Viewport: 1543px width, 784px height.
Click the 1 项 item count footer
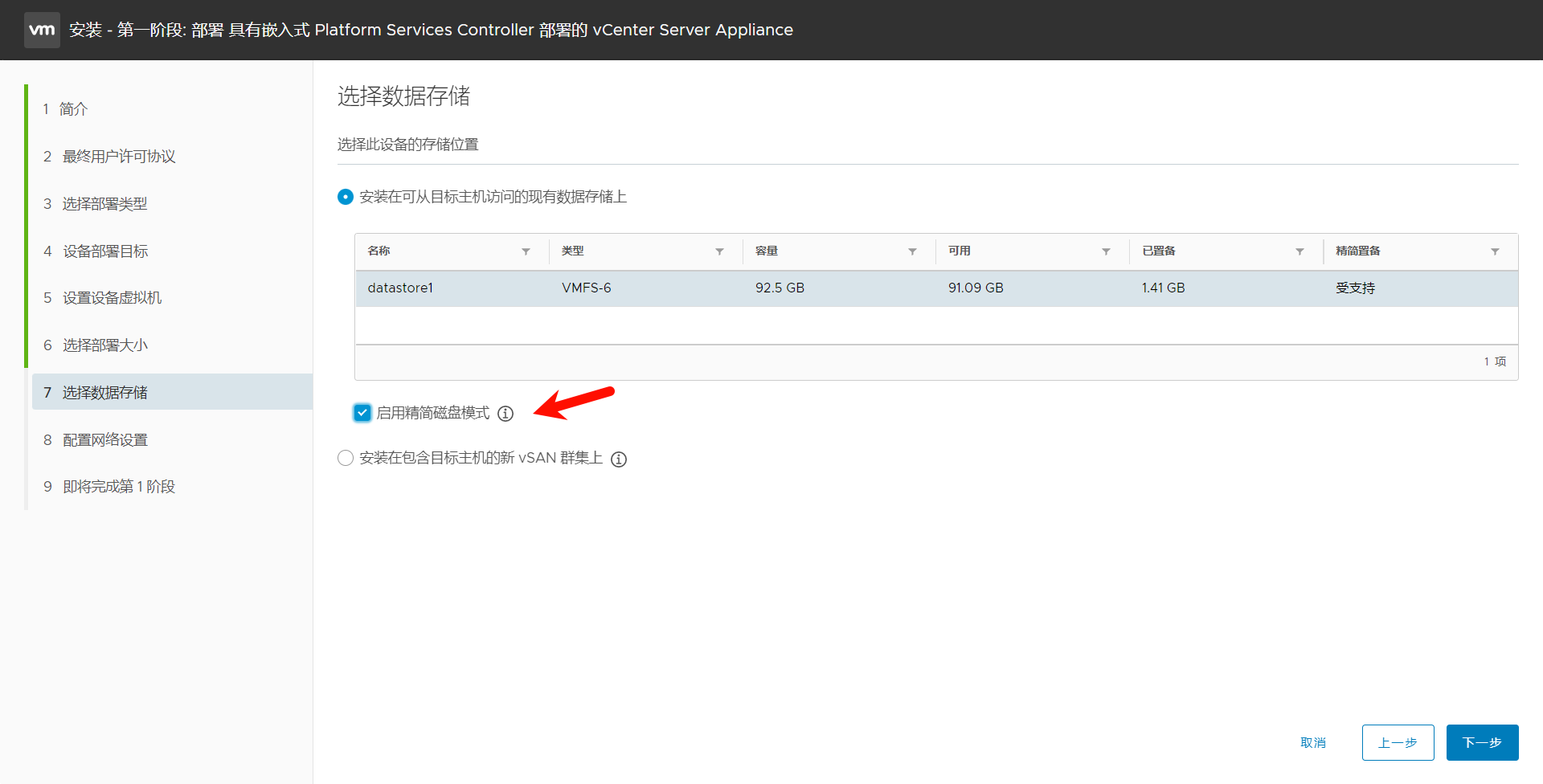pos(1495,362)
